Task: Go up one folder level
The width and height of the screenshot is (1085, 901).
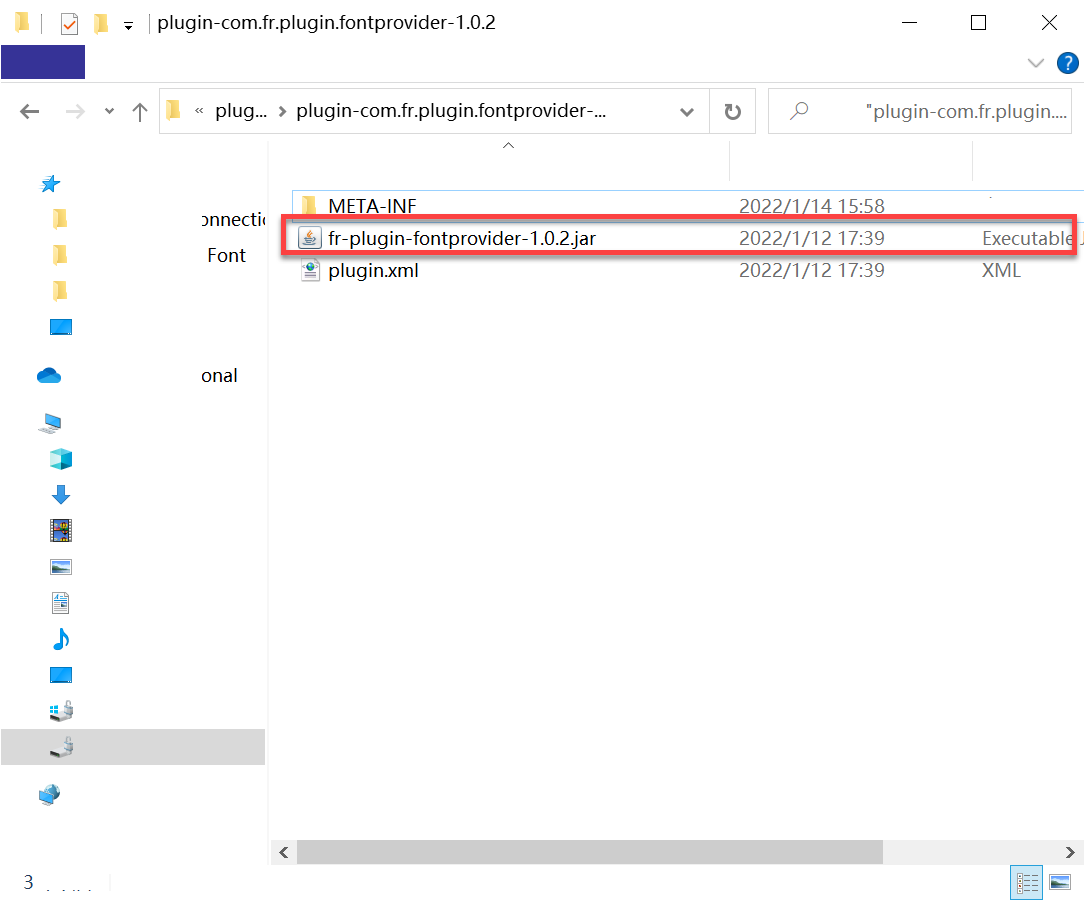Action: point(140,111)
